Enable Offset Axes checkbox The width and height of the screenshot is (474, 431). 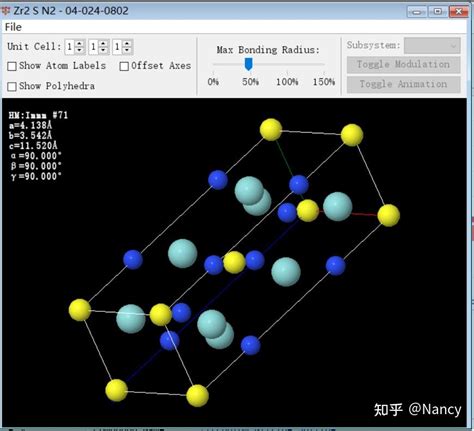click(124, 66)
